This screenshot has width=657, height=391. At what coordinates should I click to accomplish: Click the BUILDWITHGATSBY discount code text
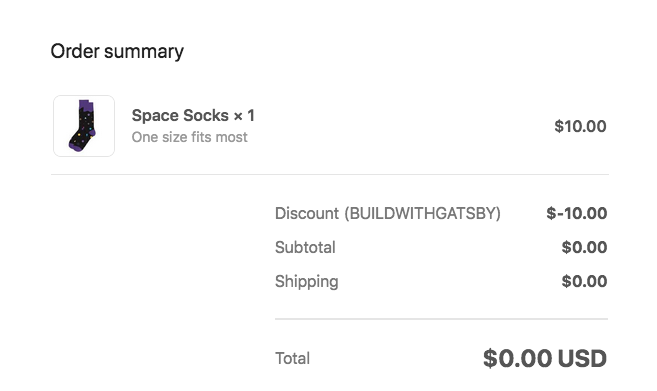tap(423, 213)
